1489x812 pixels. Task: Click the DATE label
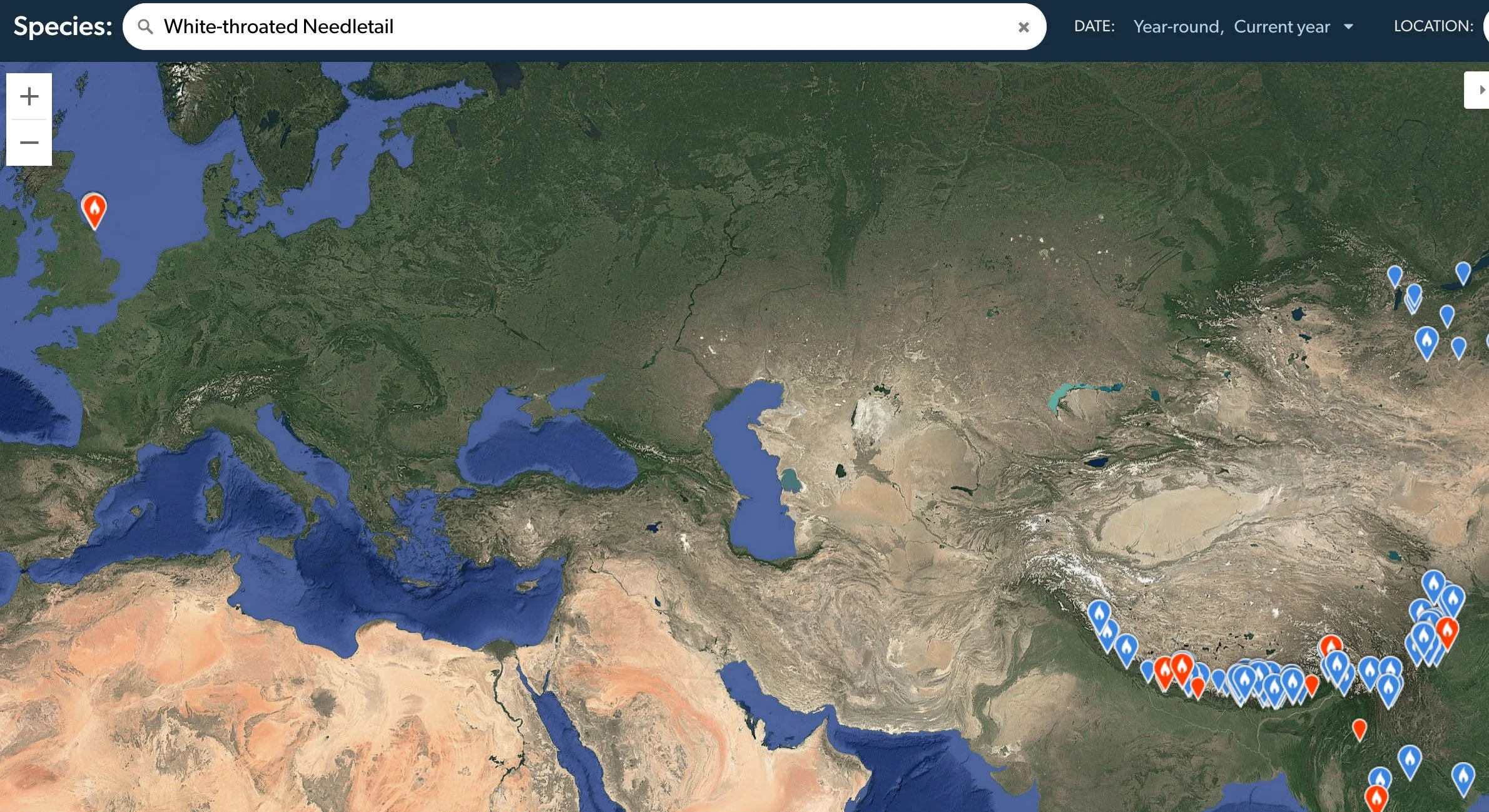tap(1094, 26)
